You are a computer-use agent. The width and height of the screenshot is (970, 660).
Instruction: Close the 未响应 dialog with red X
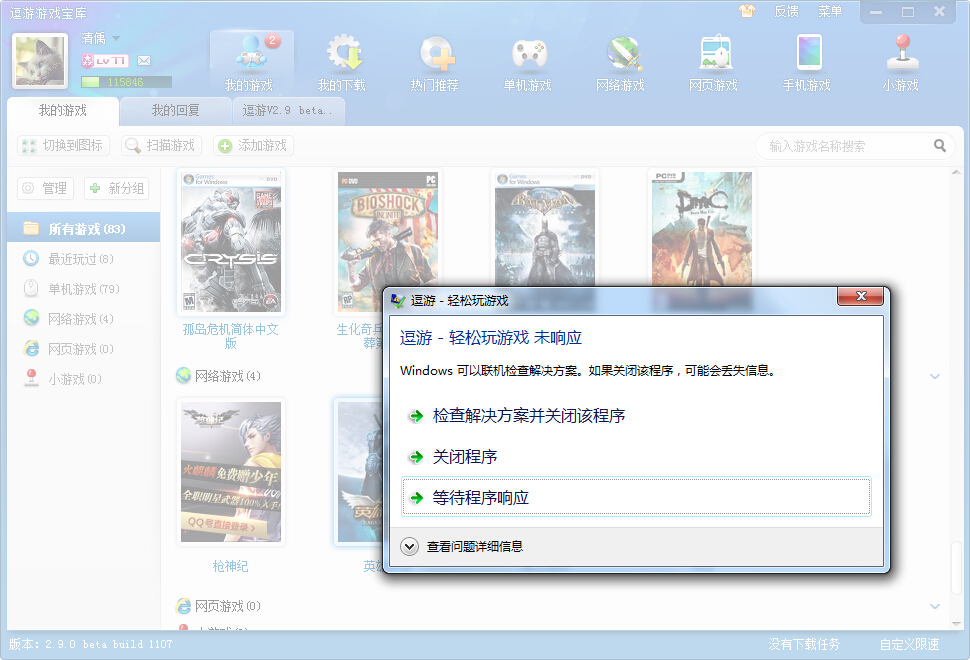coord(860,296)
